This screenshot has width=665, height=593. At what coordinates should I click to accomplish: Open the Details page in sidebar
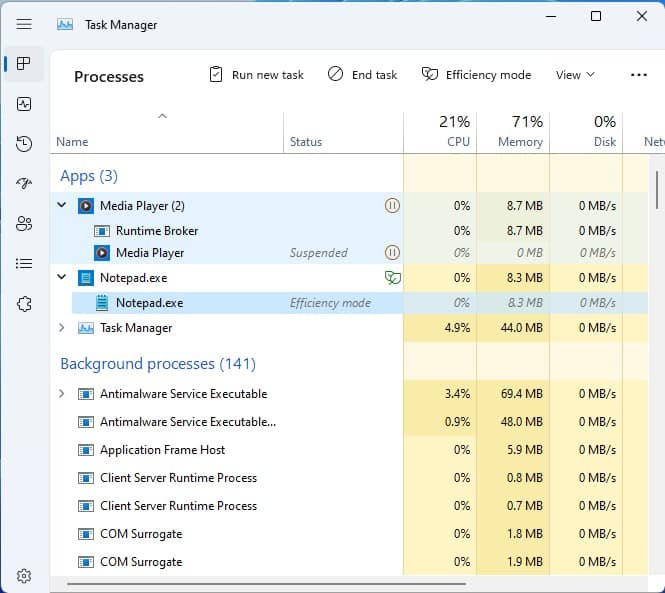coord(24,263)
